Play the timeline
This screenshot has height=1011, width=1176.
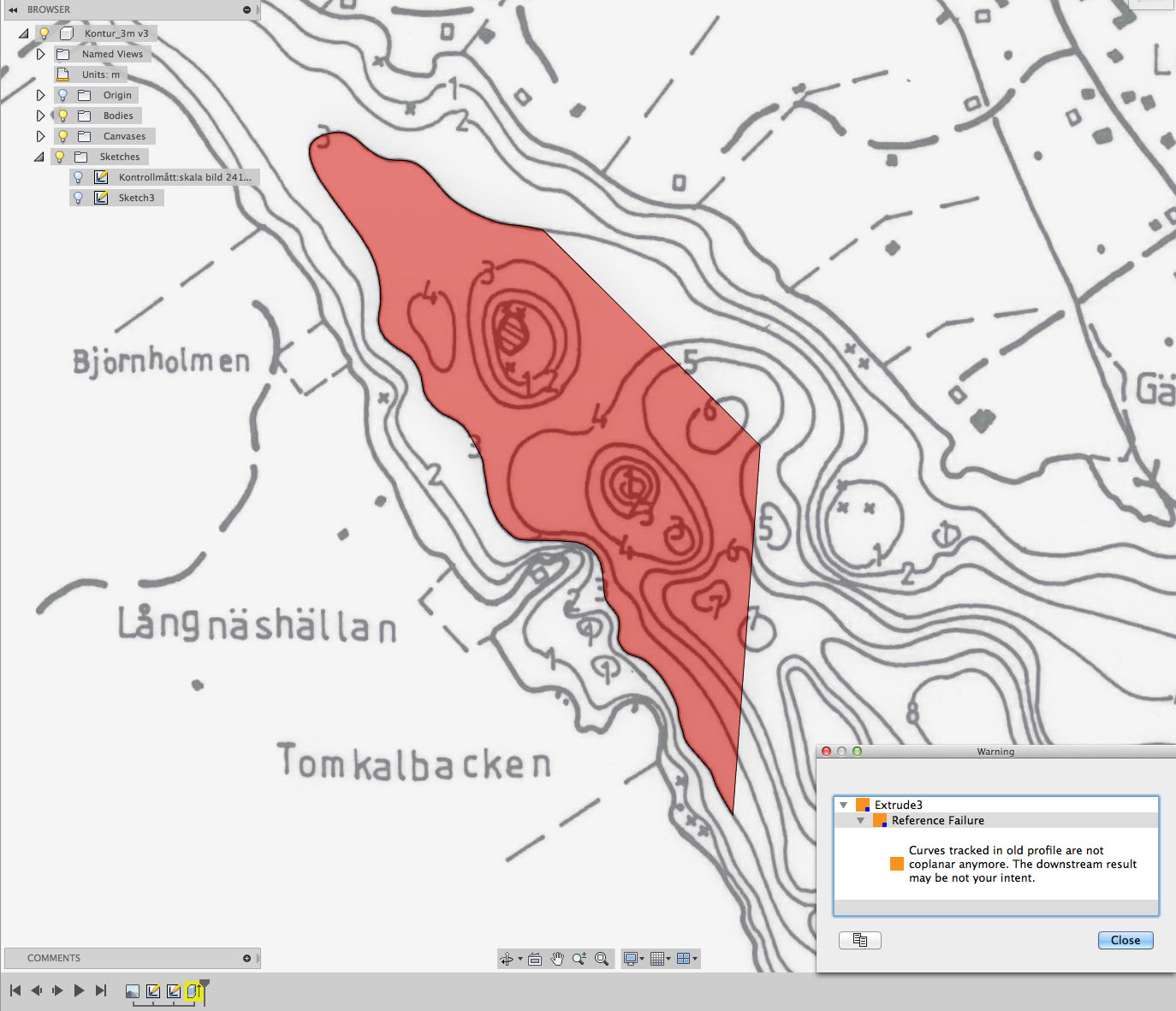point(79,990)
